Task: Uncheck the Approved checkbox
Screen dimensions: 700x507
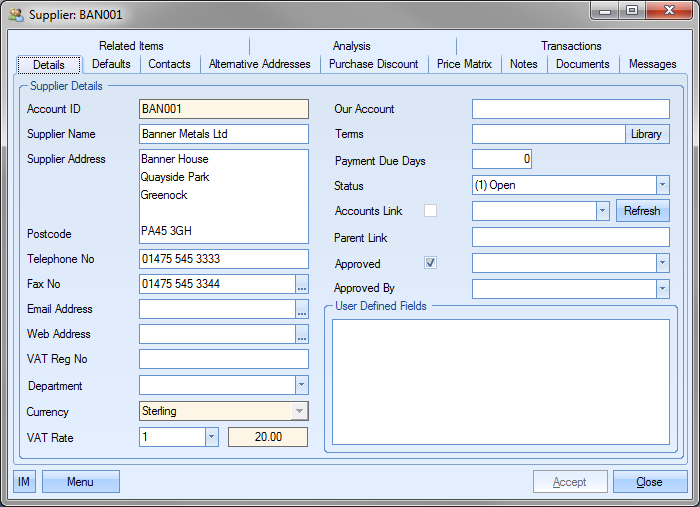Action: pyautogui.click(x=431, y=263)
